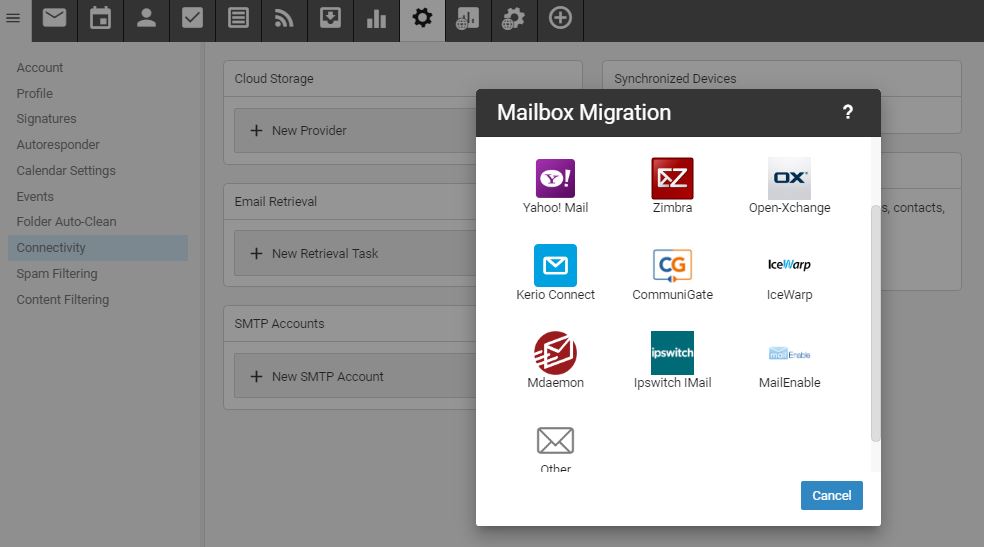Open the Email envelope icon in top bar
This screenshot has height=547, width=984.
(x=55, y=18)
